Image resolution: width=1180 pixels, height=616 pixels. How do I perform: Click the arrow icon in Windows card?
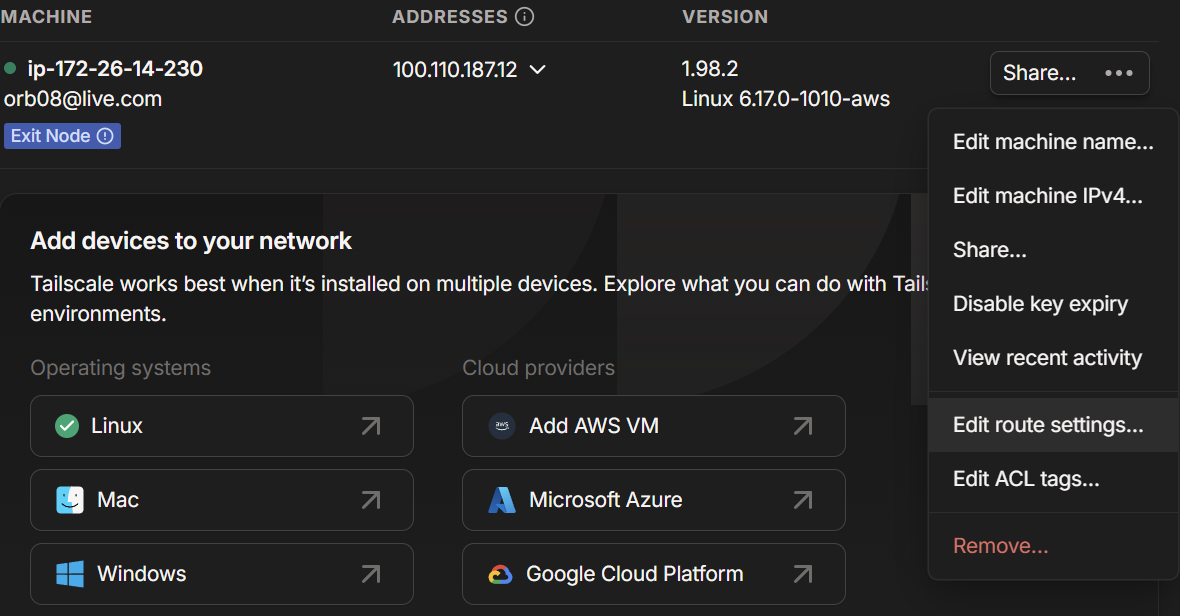coord(370,575)
